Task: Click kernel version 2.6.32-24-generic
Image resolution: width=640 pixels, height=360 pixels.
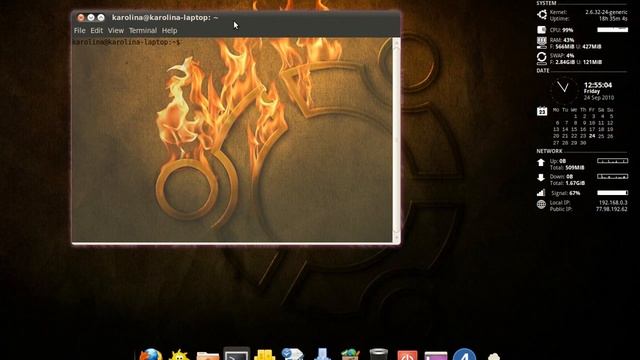Action: click(x=606, y=12)
